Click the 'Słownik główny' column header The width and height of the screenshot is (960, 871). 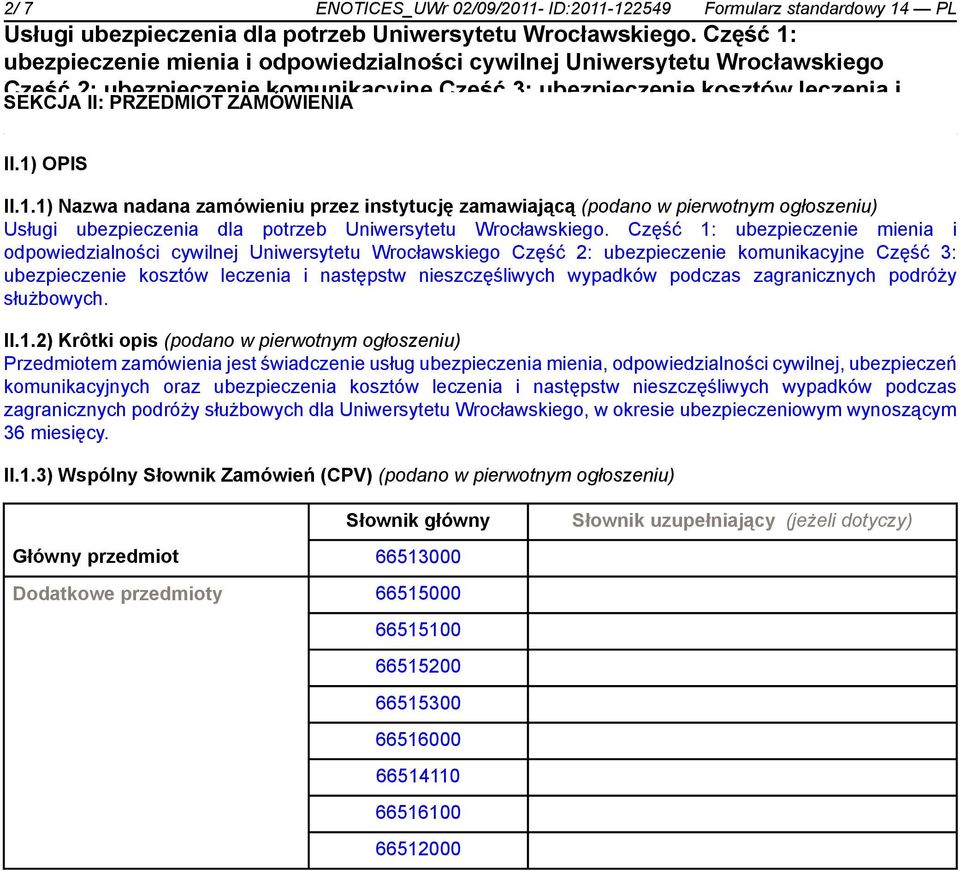click(x=418, y=521)
